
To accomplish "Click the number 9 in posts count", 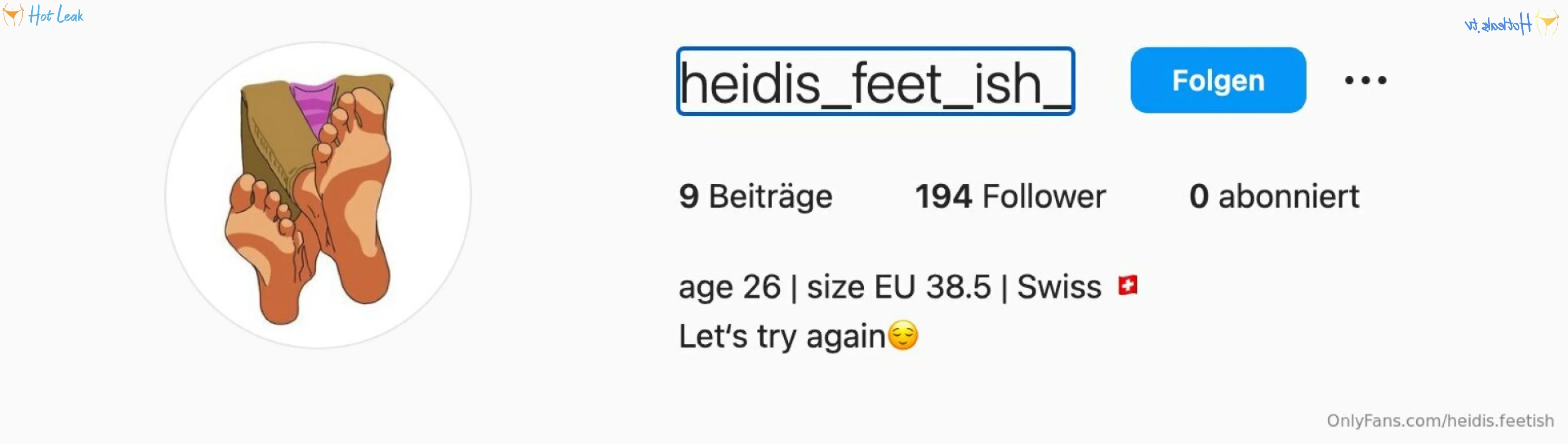I will (689, 197).
